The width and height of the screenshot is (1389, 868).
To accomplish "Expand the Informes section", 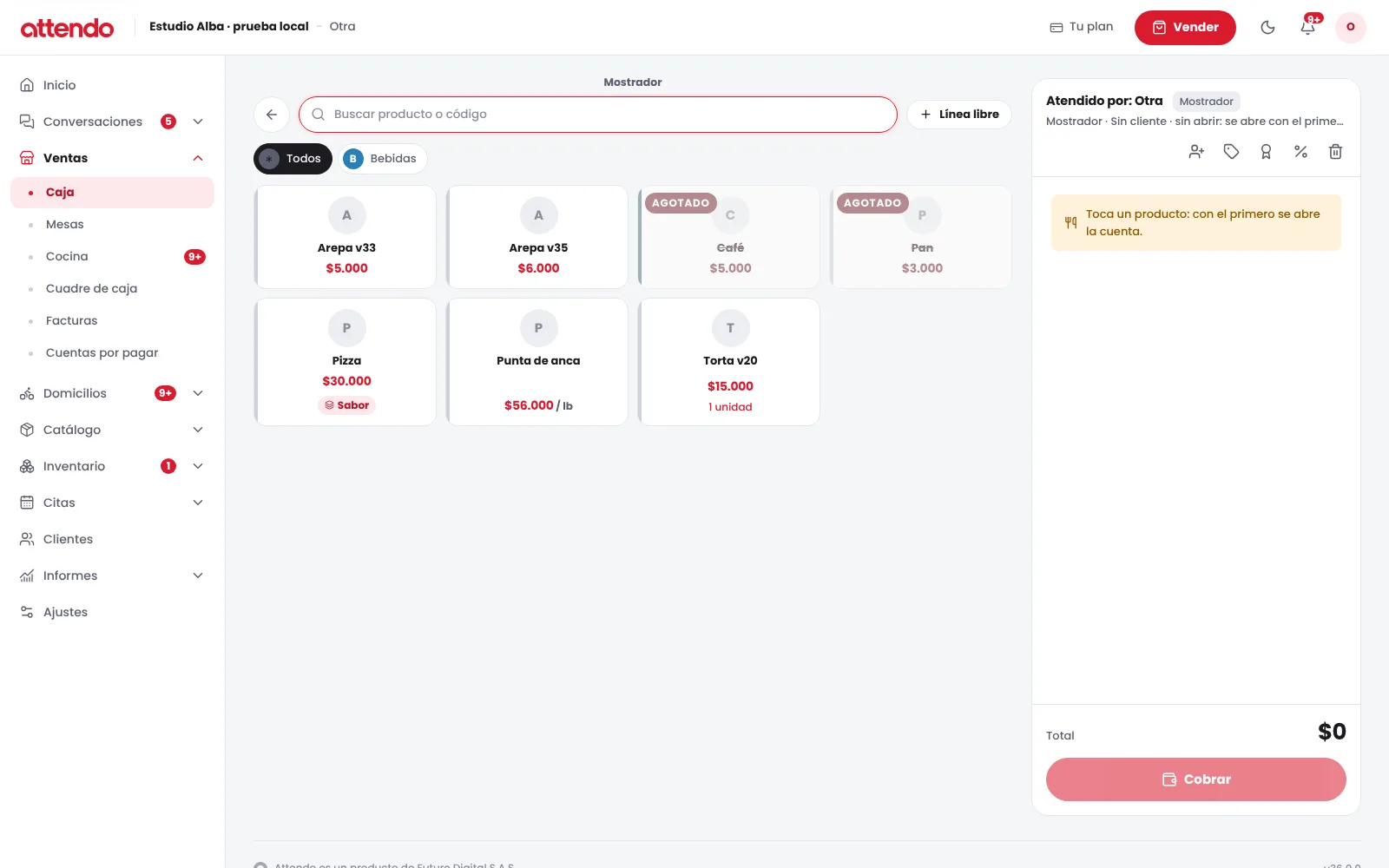I will (x=198, y=575).
